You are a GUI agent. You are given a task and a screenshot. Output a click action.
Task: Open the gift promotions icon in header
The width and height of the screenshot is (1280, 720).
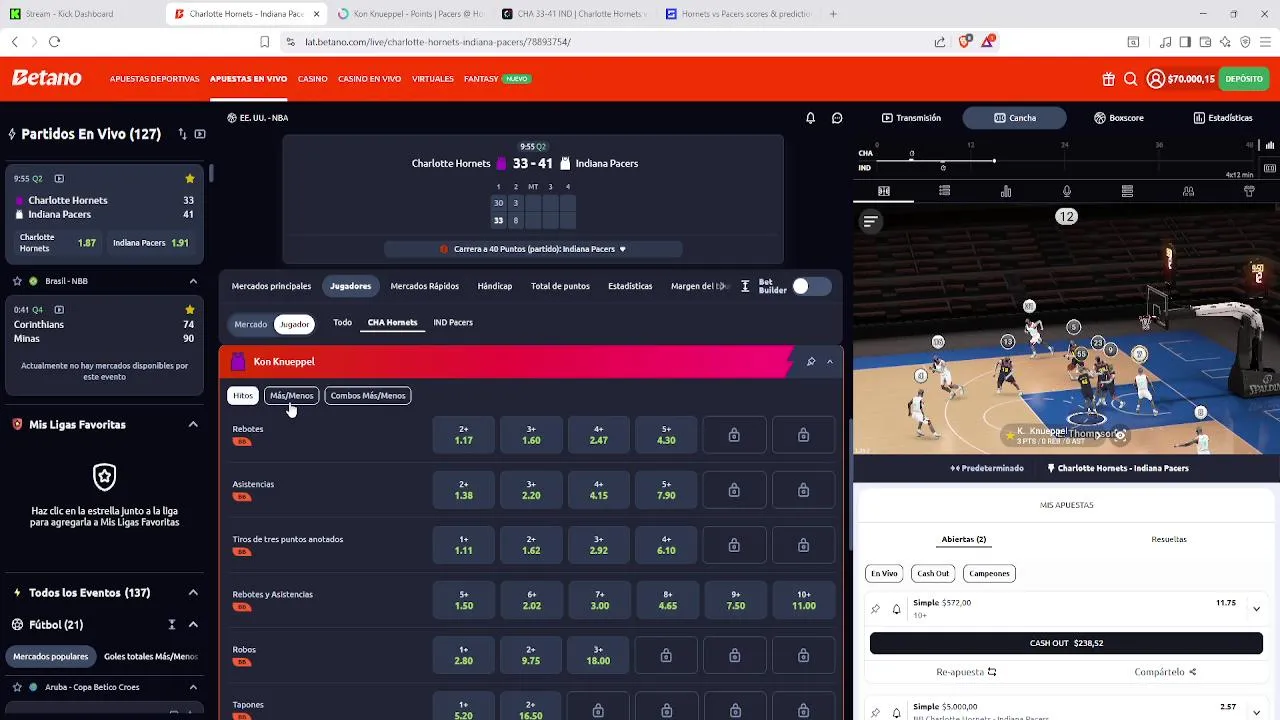(1109, 79)
